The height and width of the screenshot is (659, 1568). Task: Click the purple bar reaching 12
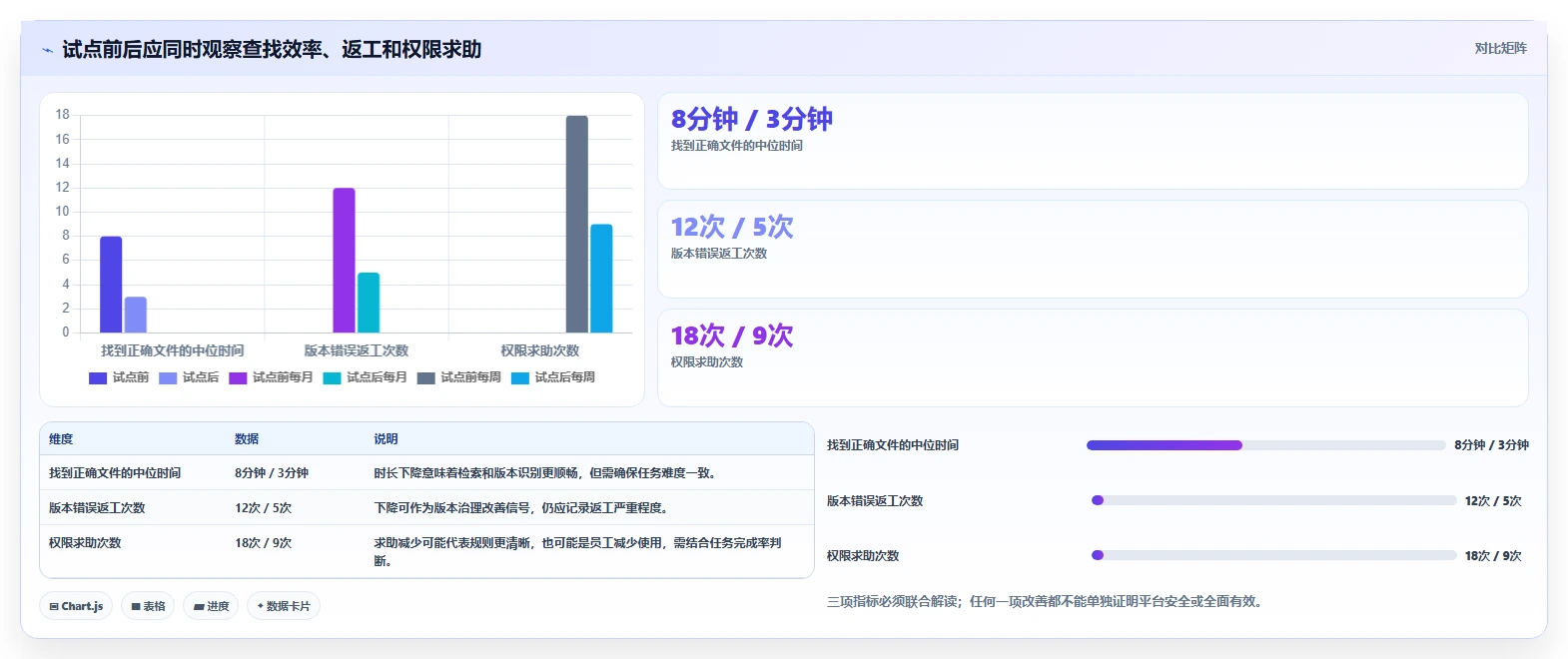pyautogui.click(x=344, y=260)
